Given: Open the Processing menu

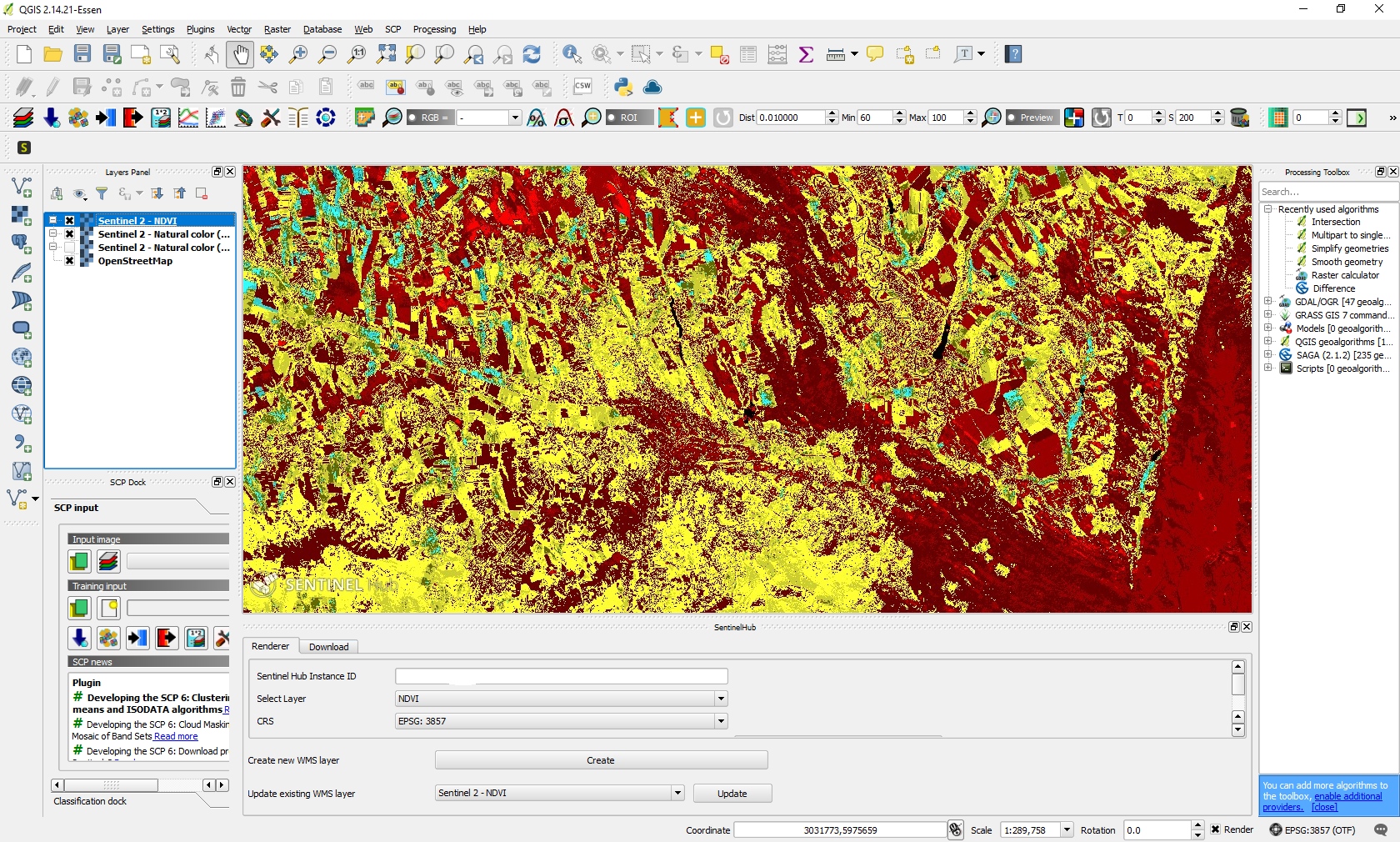Looking at the screenshot, I should point(434,29).
